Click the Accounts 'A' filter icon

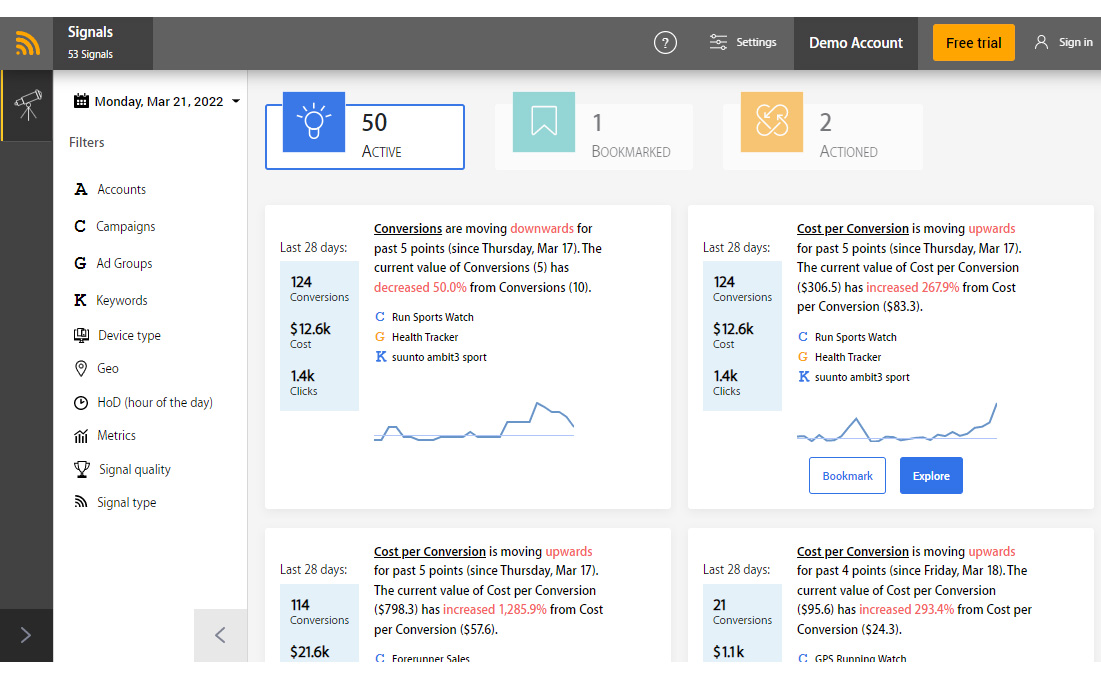pos(81,189)
